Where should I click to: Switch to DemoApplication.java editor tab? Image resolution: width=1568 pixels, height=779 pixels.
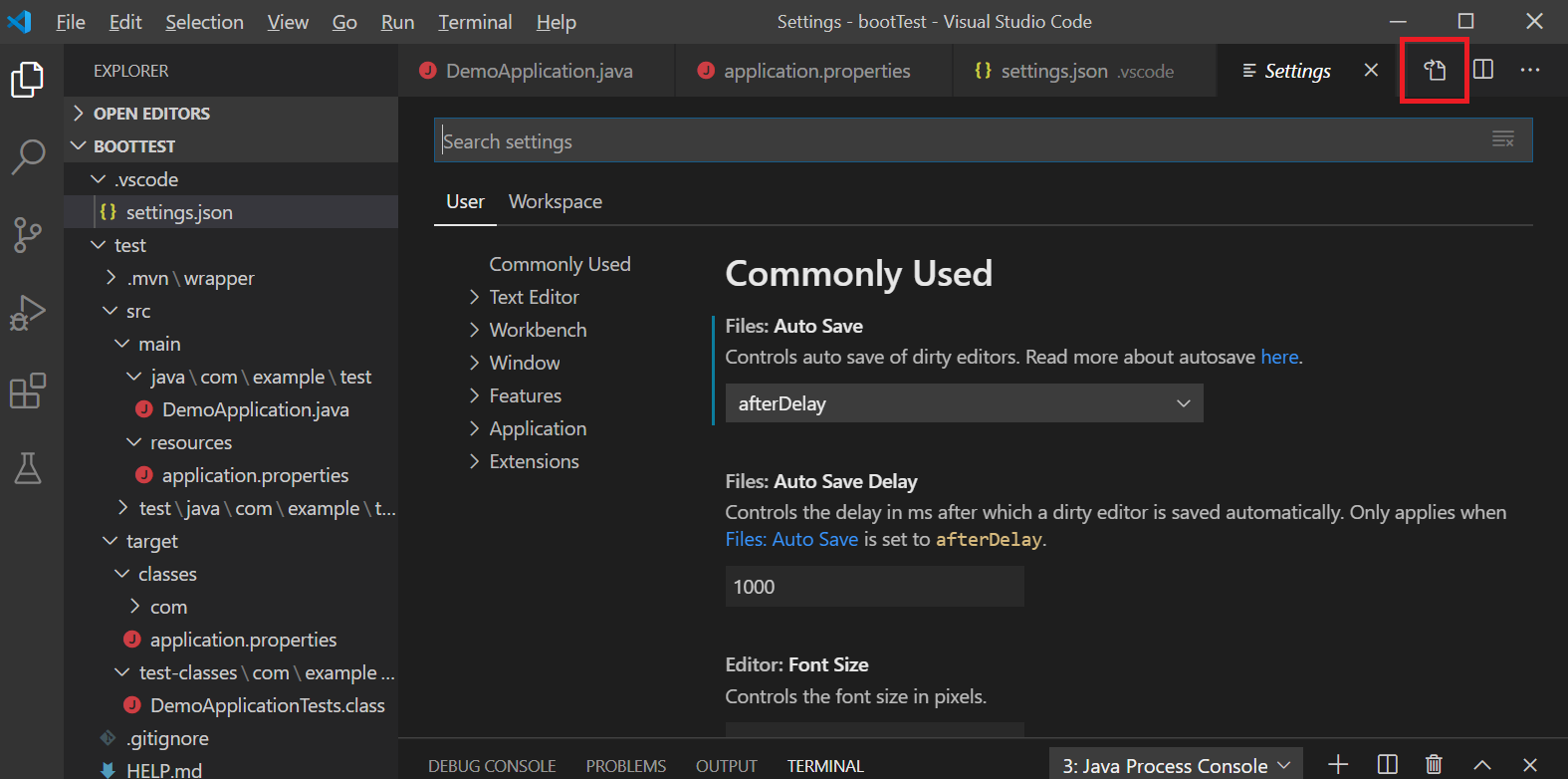tap(537, 71)
